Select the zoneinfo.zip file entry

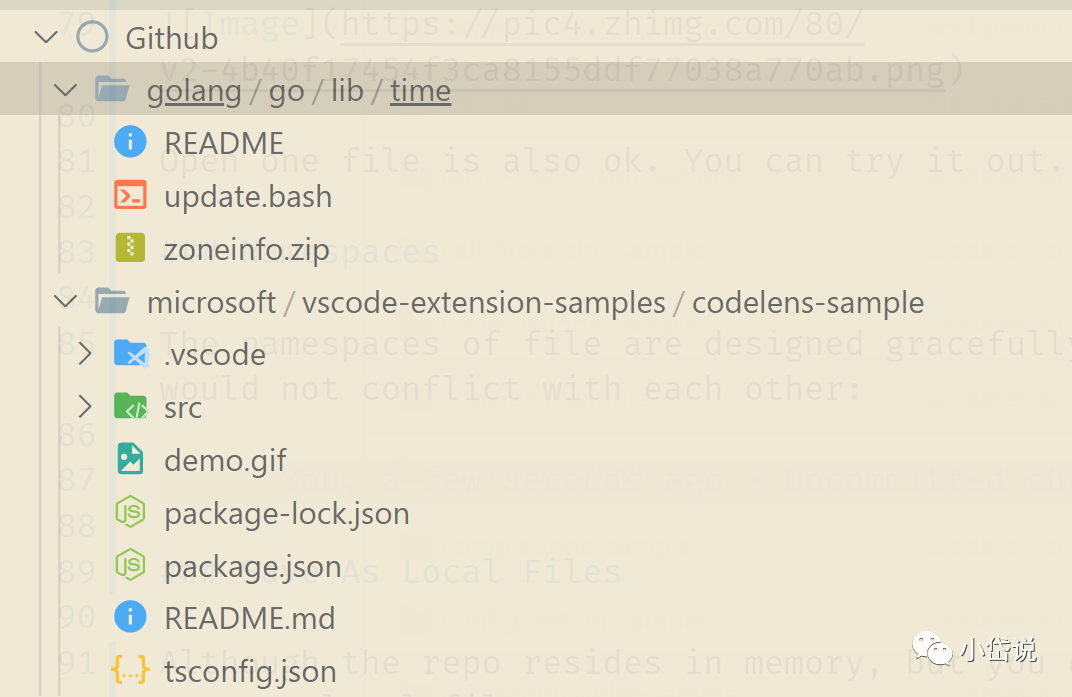click(x=247, y=250)
